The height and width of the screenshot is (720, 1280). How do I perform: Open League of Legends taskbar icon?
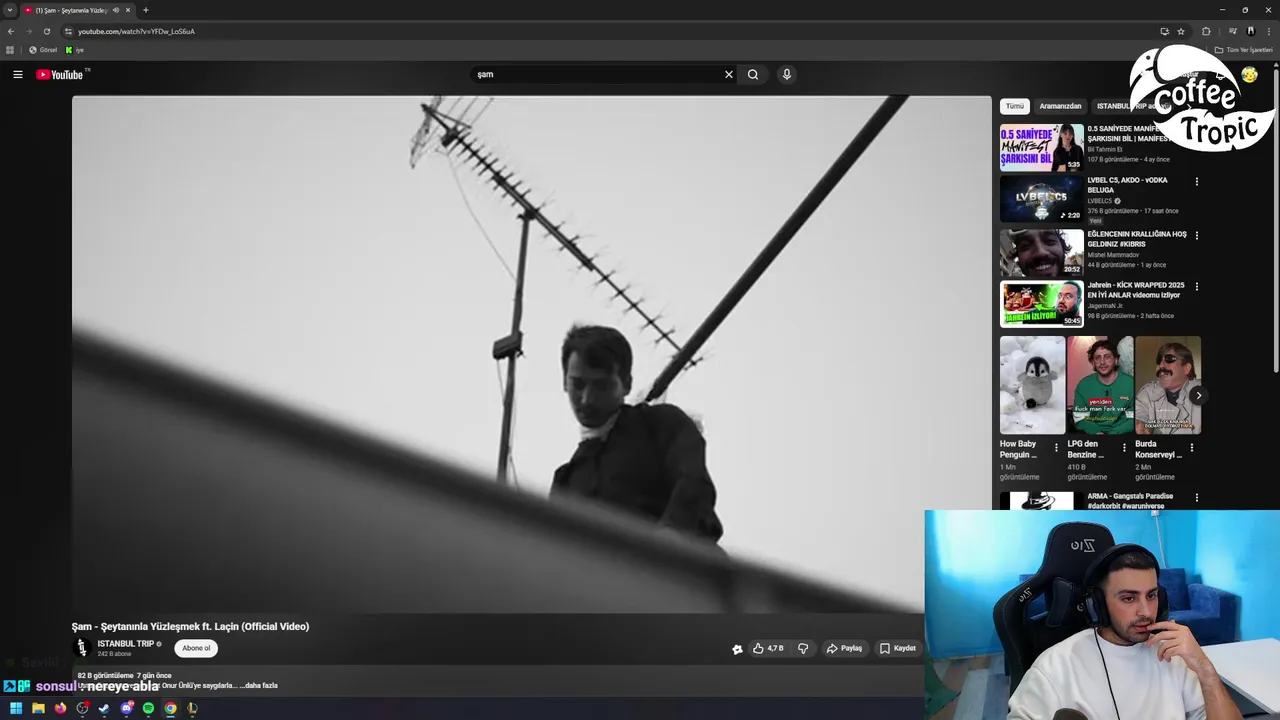pyautogui.click(x=192, y=708)
